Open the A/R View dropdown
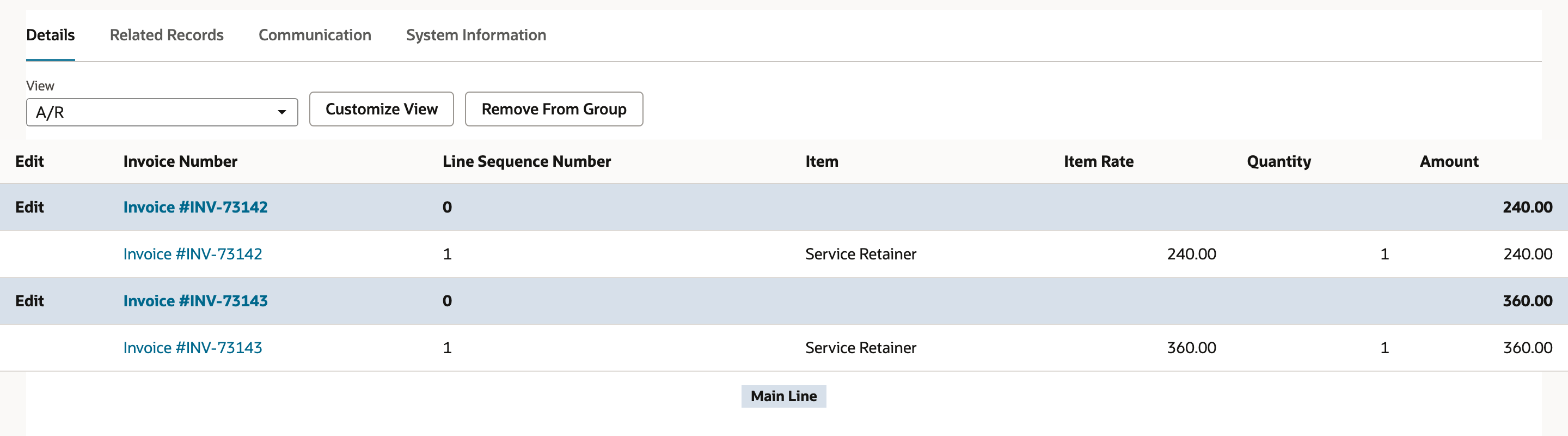The width and height of the screenshot is (1568, 436). click(162, 112)
